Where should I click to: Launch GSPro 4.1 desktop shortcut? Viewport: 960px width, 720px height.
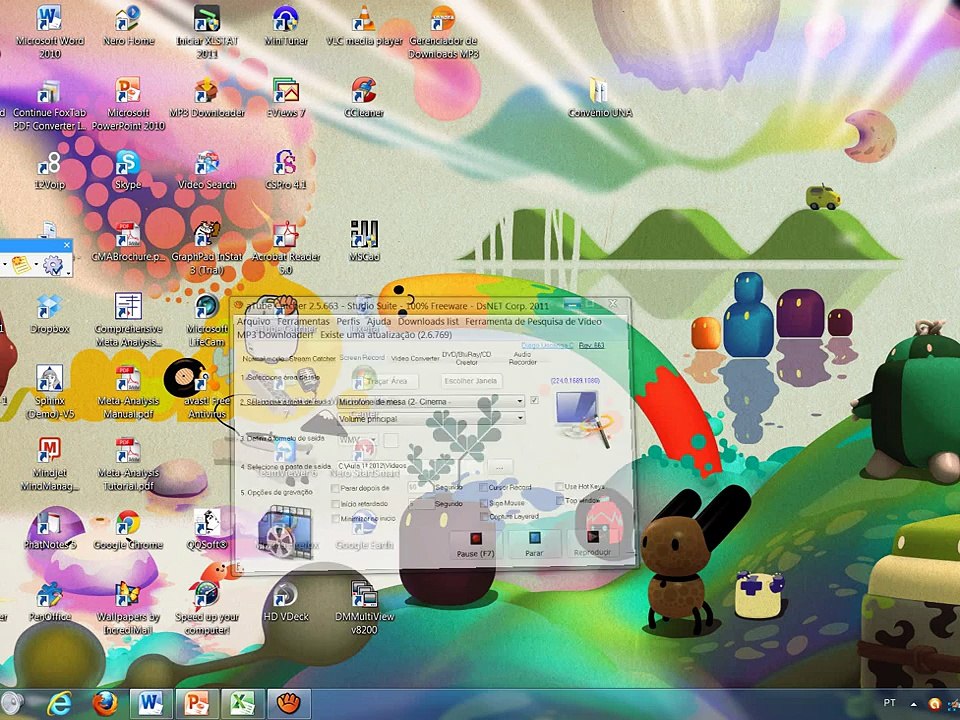coord(285,170)
